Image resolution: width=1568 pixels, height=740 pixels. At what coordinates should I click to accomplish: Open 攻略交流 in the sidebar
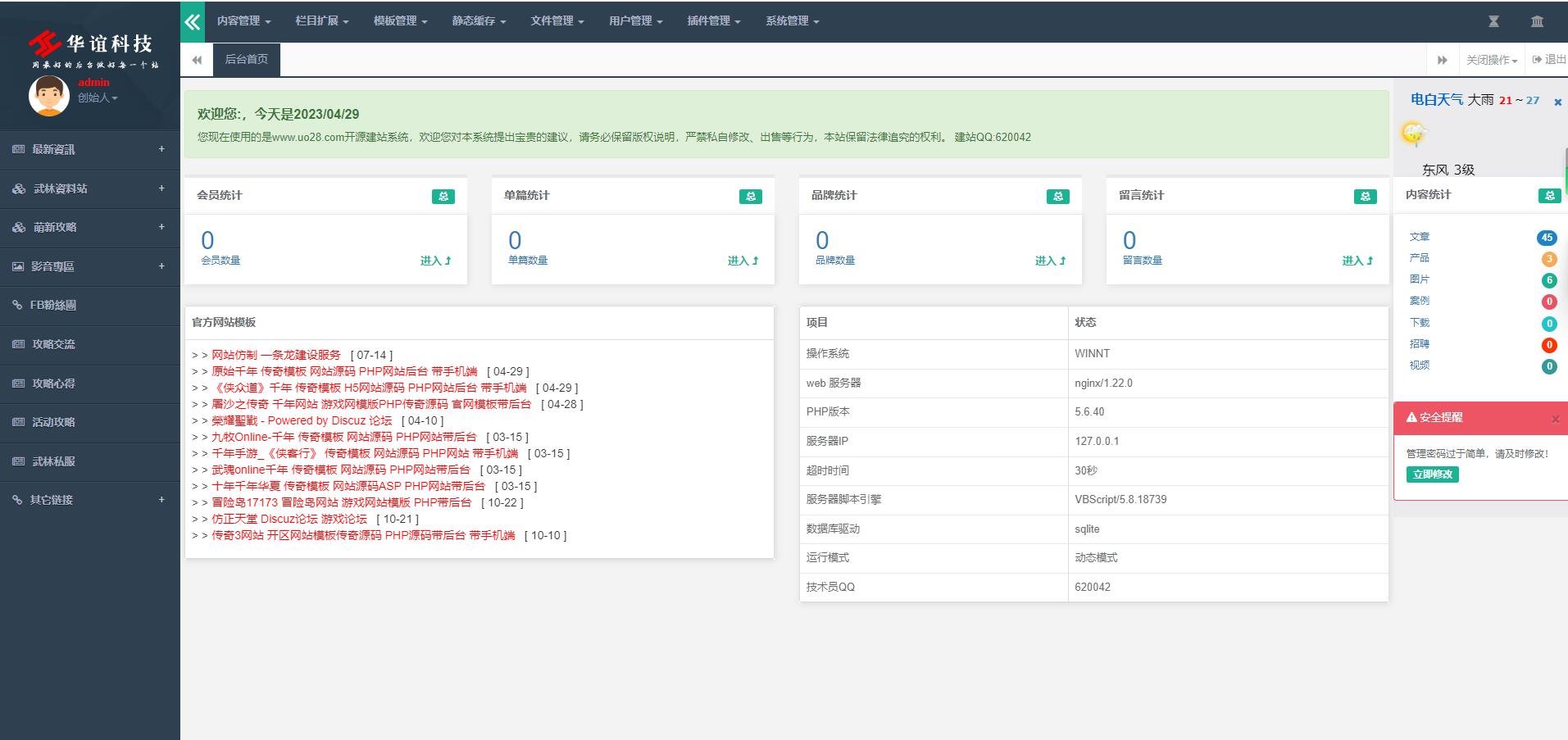coord(90,344)
